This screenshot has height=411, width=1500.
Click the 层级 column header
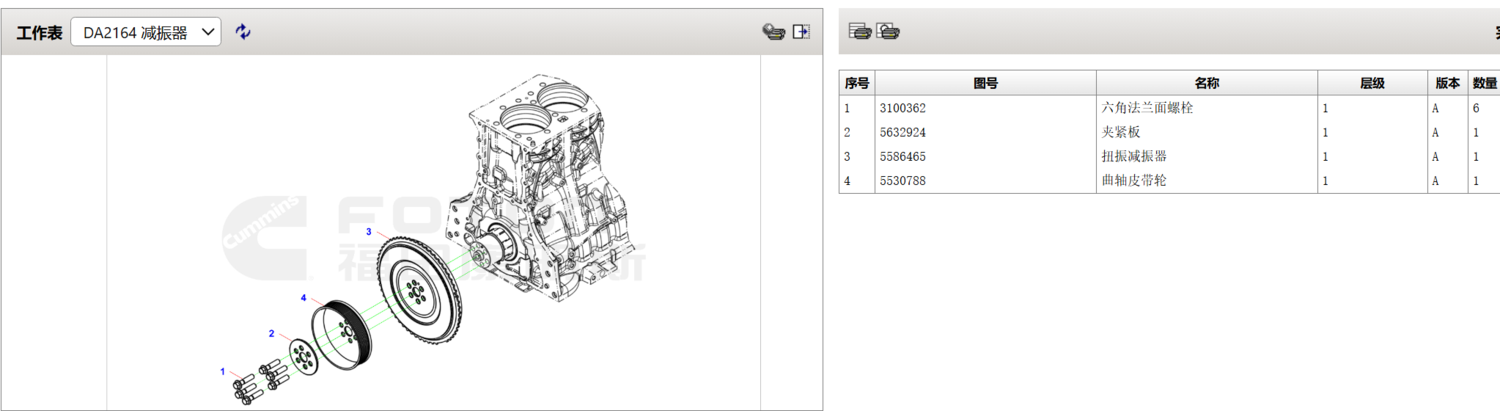[1372, 83]
